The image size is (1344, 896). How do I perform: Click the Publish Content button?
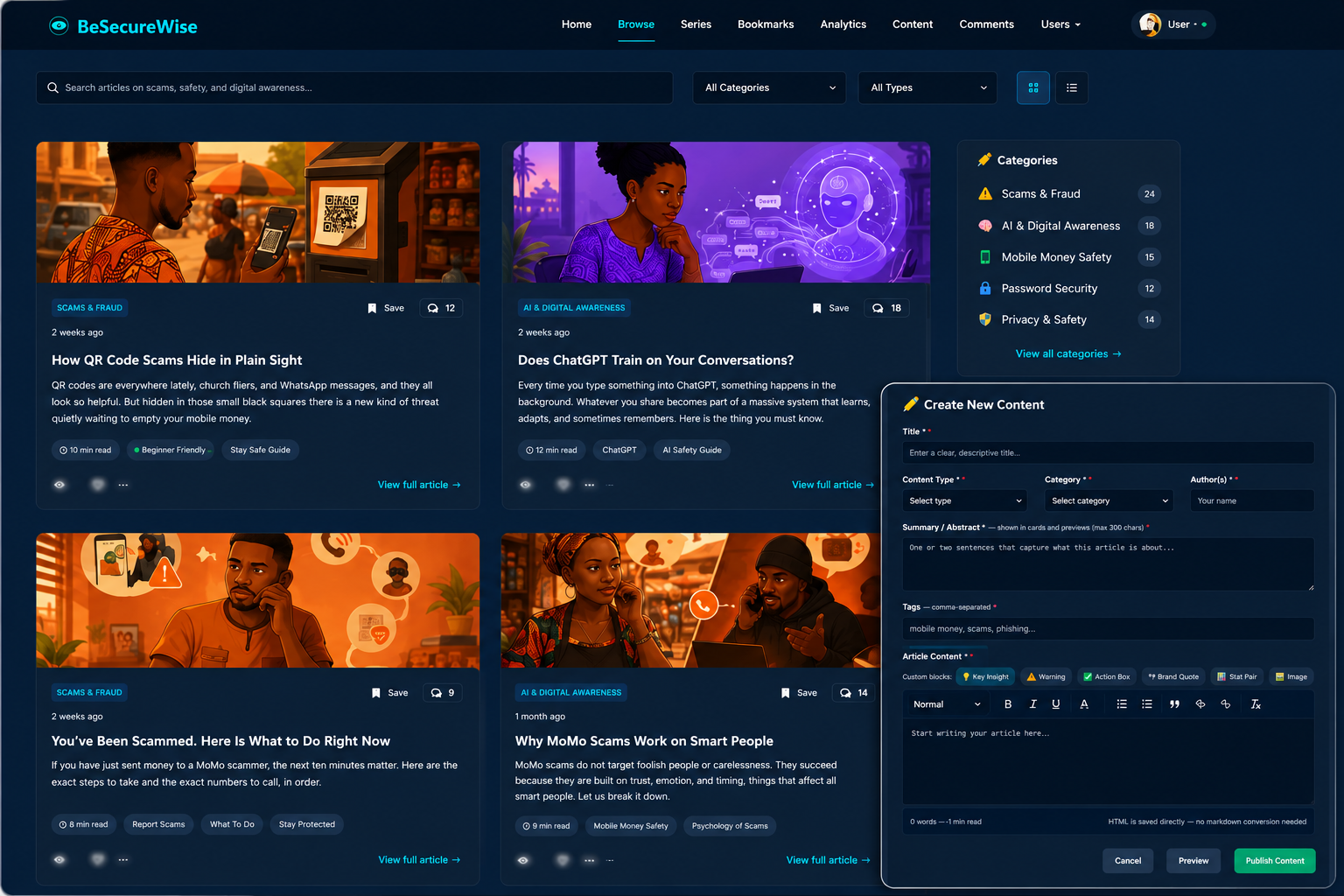(1275, 861)
